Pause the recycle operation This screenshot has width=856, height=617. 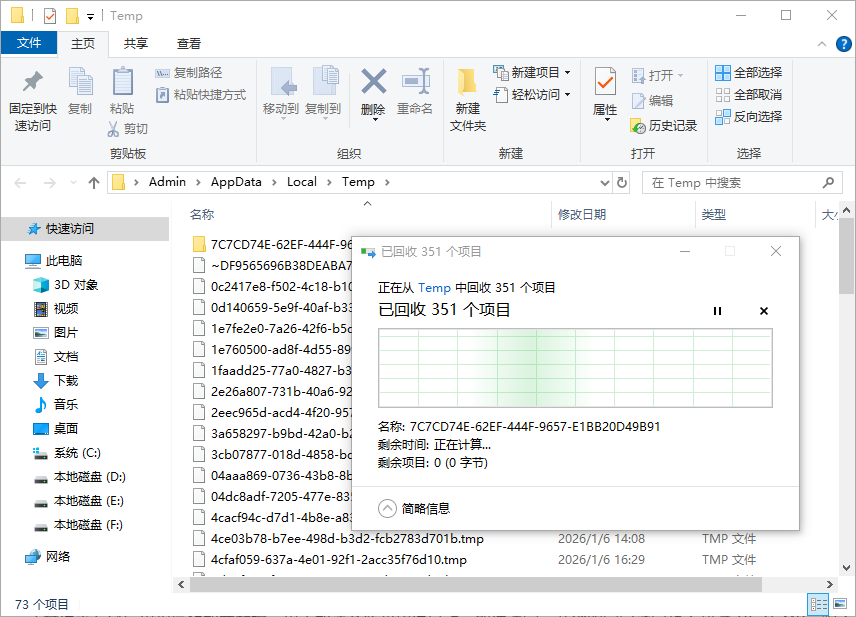pyautogui.click(x=717, y=311)
